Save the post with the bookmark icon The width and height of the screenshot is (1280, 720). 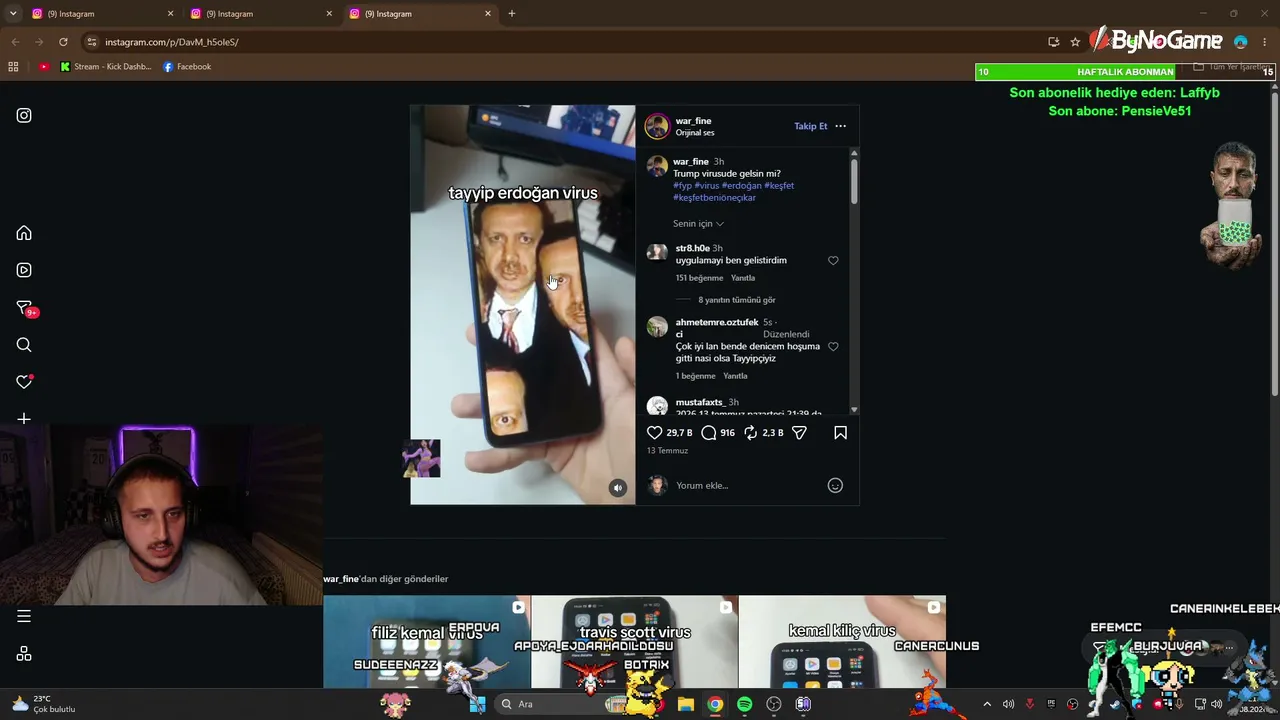coord(840,433)
